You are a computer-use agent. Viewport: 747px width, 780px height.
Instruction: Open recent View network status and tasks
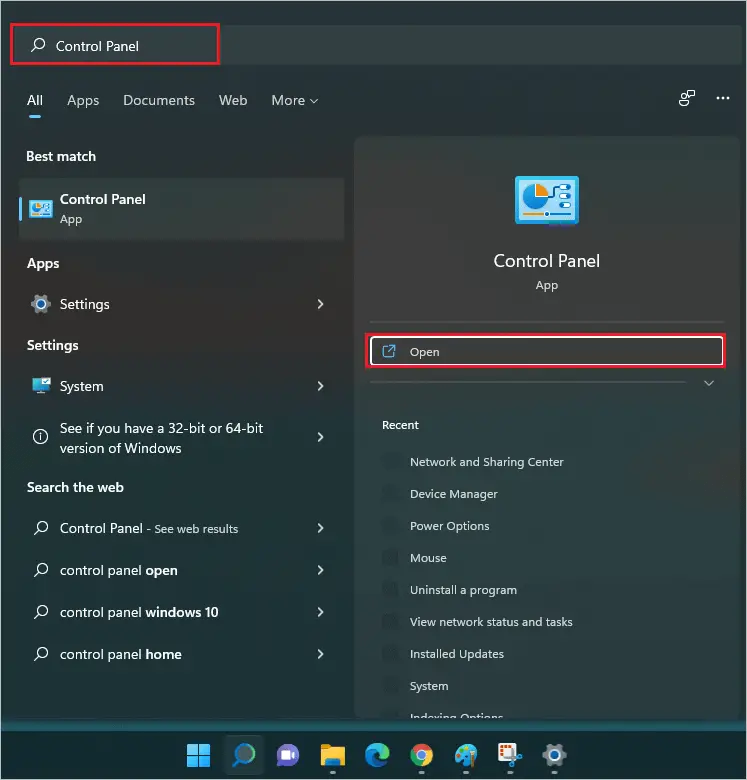coord(491,622)
